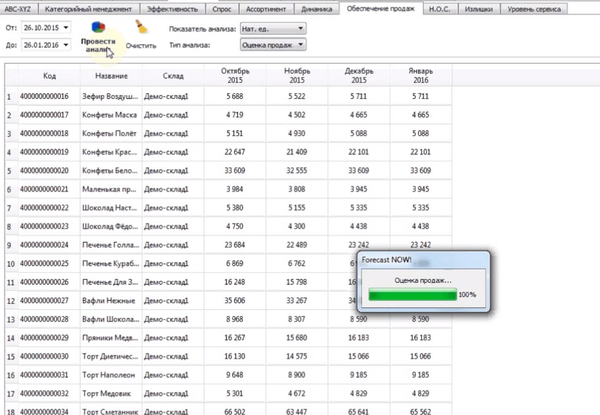The height and width of the screenshot is (415, 600).
Task: Click the Ноябрь 2015 column header
Action: [x=297, y=76]
